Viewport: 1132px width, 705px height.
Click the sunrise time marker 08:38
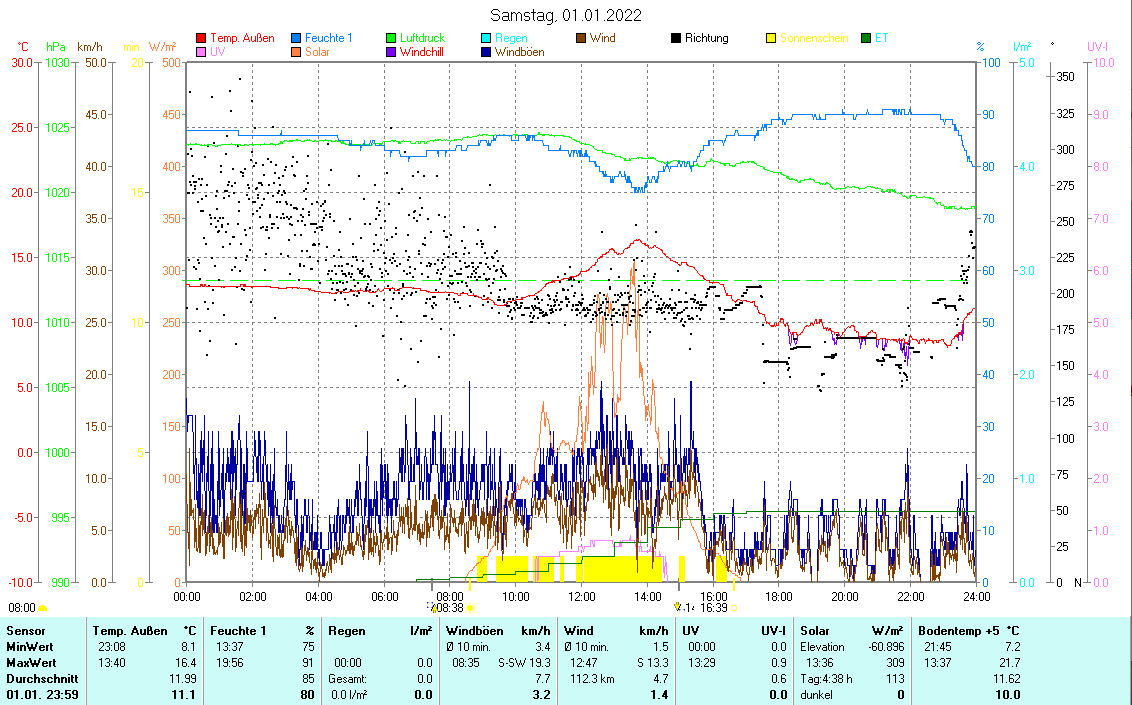[x=449, y=607]
